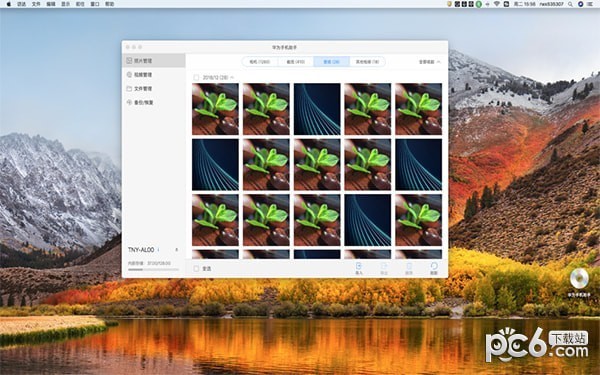Eject the TNY-AL00 device
This screenshot has height=375, width=600.
pos(176,250)
